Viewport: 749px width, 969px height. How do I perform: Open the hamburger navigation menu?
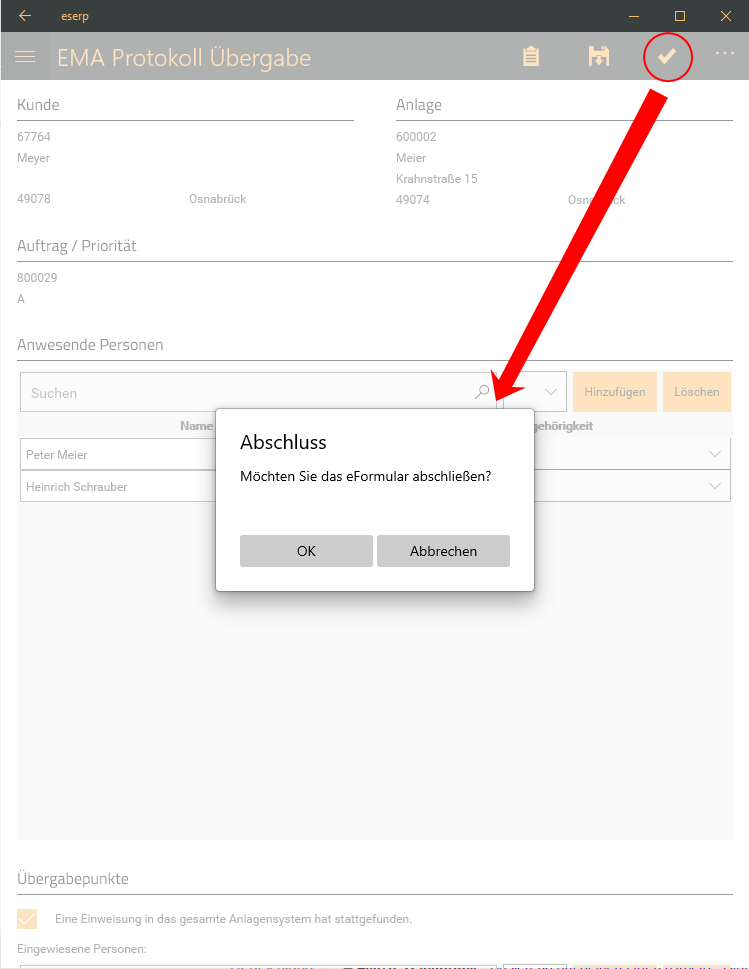click(25, 57)
